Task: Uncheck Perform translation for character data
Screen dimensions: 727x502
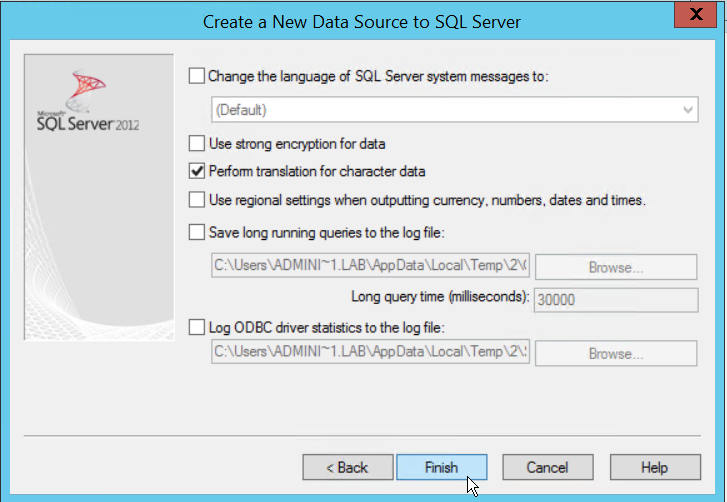Action: (197, 172)
